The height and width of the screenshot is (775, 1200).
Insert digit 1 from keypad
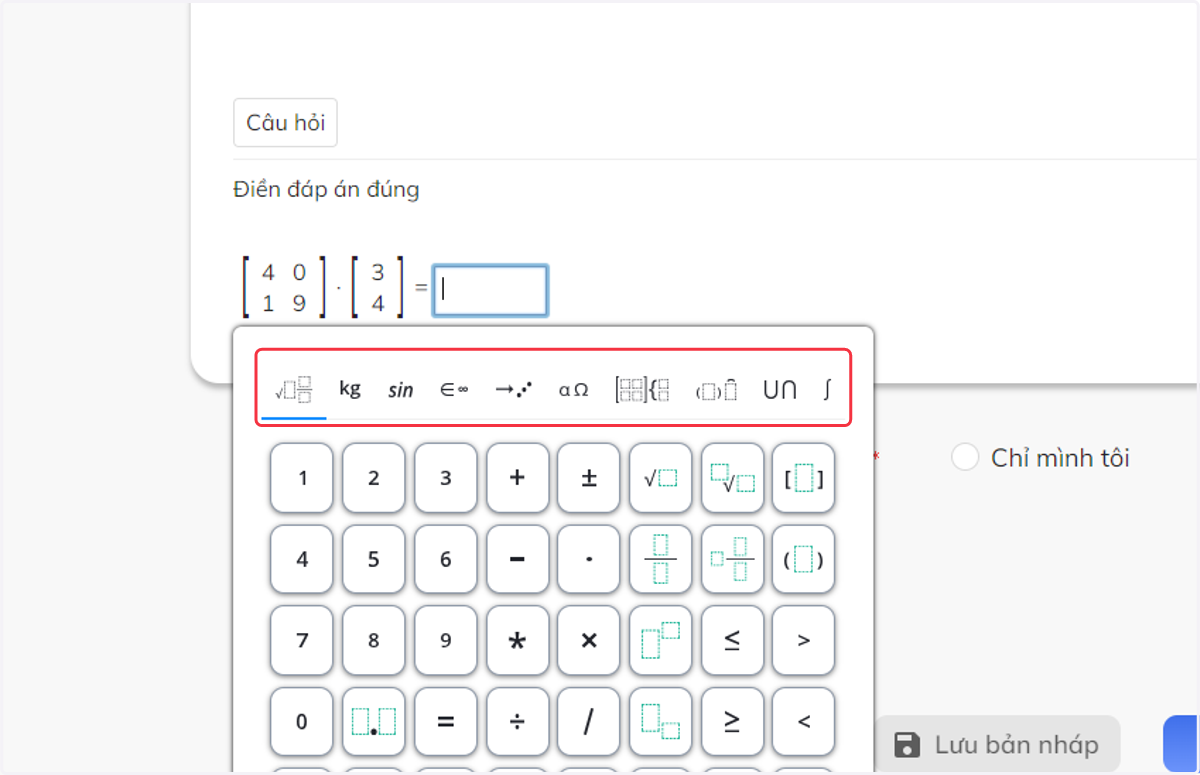point(302,478)
